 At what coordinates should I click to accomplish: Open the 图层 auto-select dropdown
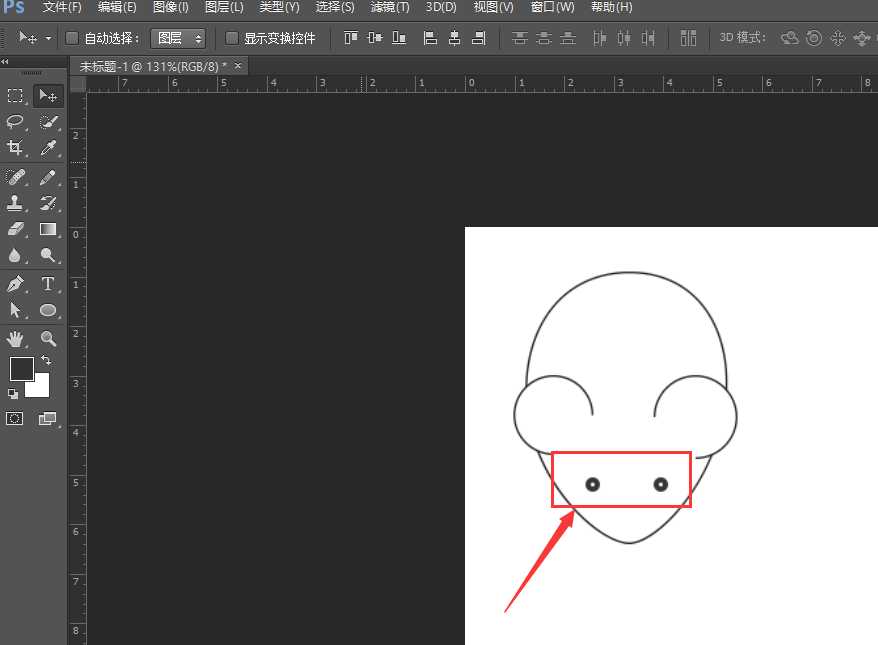[178, 39]
